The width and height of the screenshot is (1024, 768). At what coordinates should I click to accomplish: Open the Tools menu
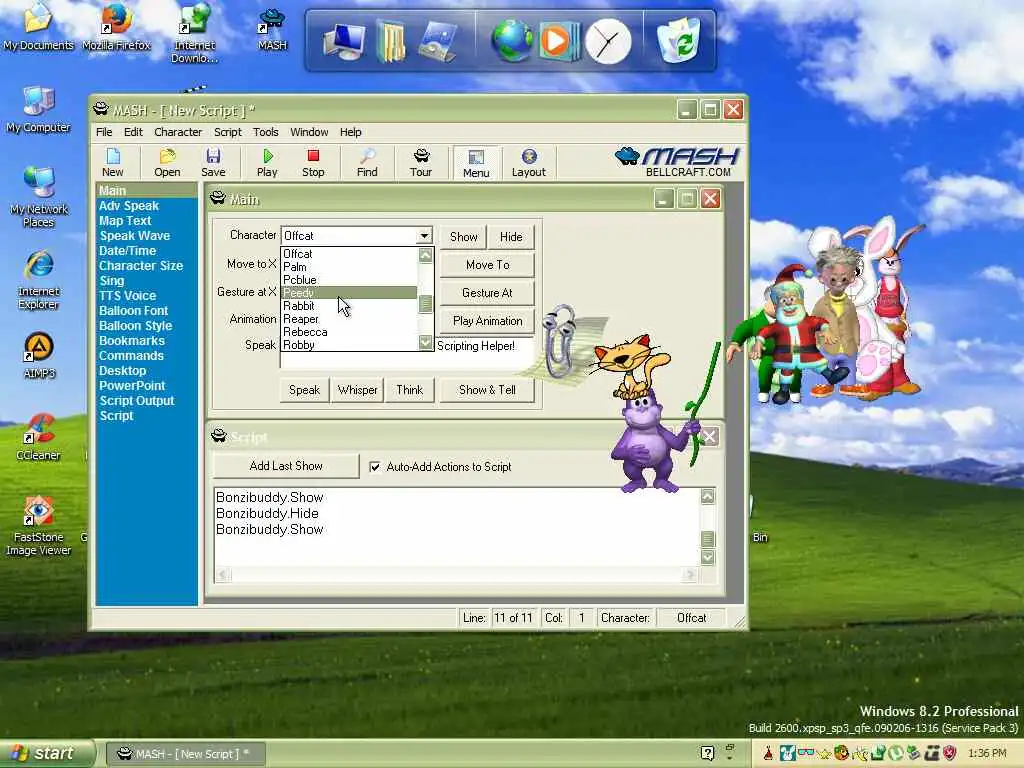pyautogui.click(x=266, y=132)
